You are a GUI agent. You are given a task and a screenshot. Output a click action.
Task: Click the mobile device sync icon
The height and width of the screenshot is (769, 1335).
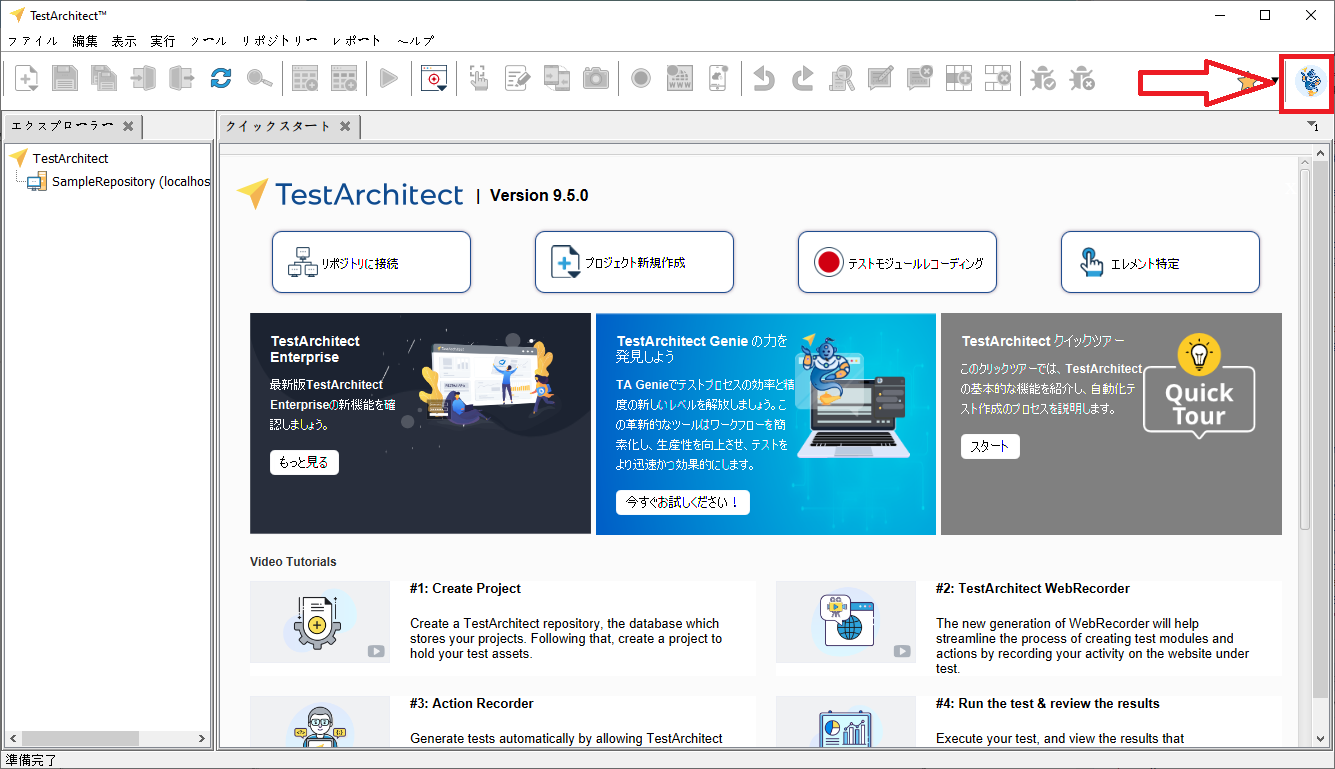tap(556, 78)
